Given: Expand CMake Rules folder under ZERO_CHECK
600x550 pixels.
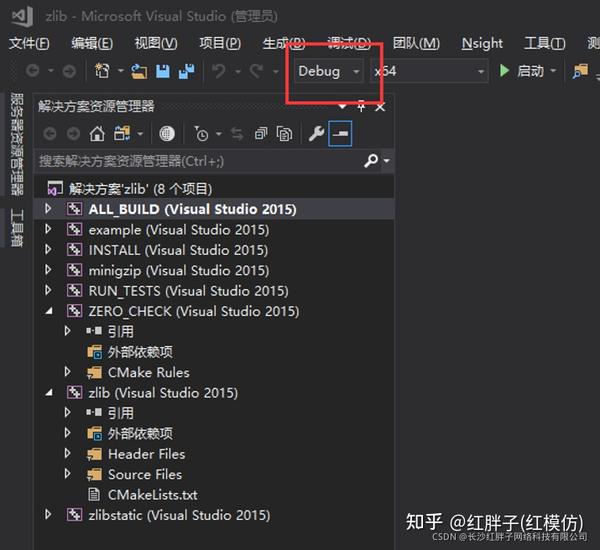Looking at the screenshot, I should 67,372.
